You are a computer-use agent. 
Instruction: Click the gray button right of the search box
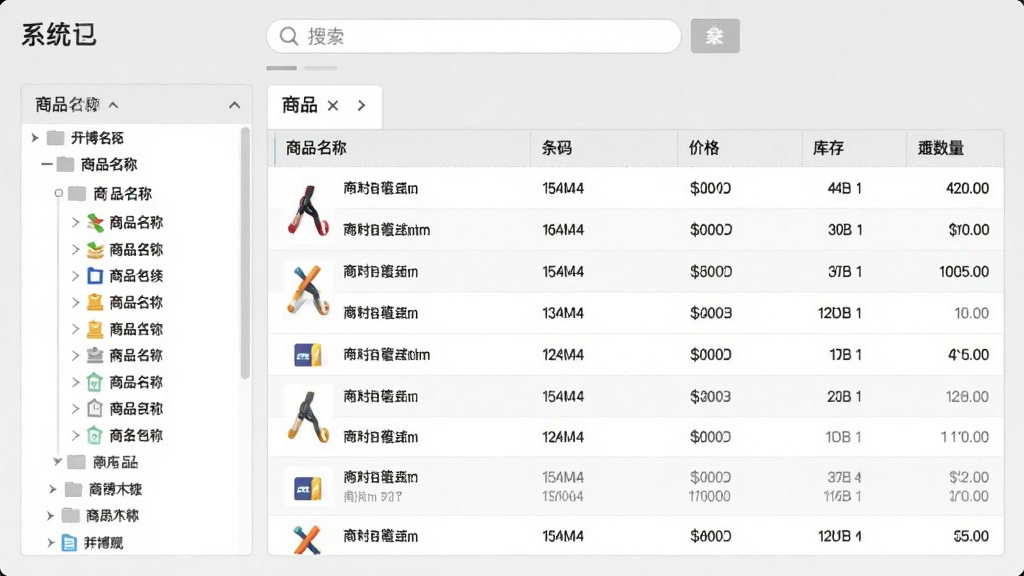715,36
